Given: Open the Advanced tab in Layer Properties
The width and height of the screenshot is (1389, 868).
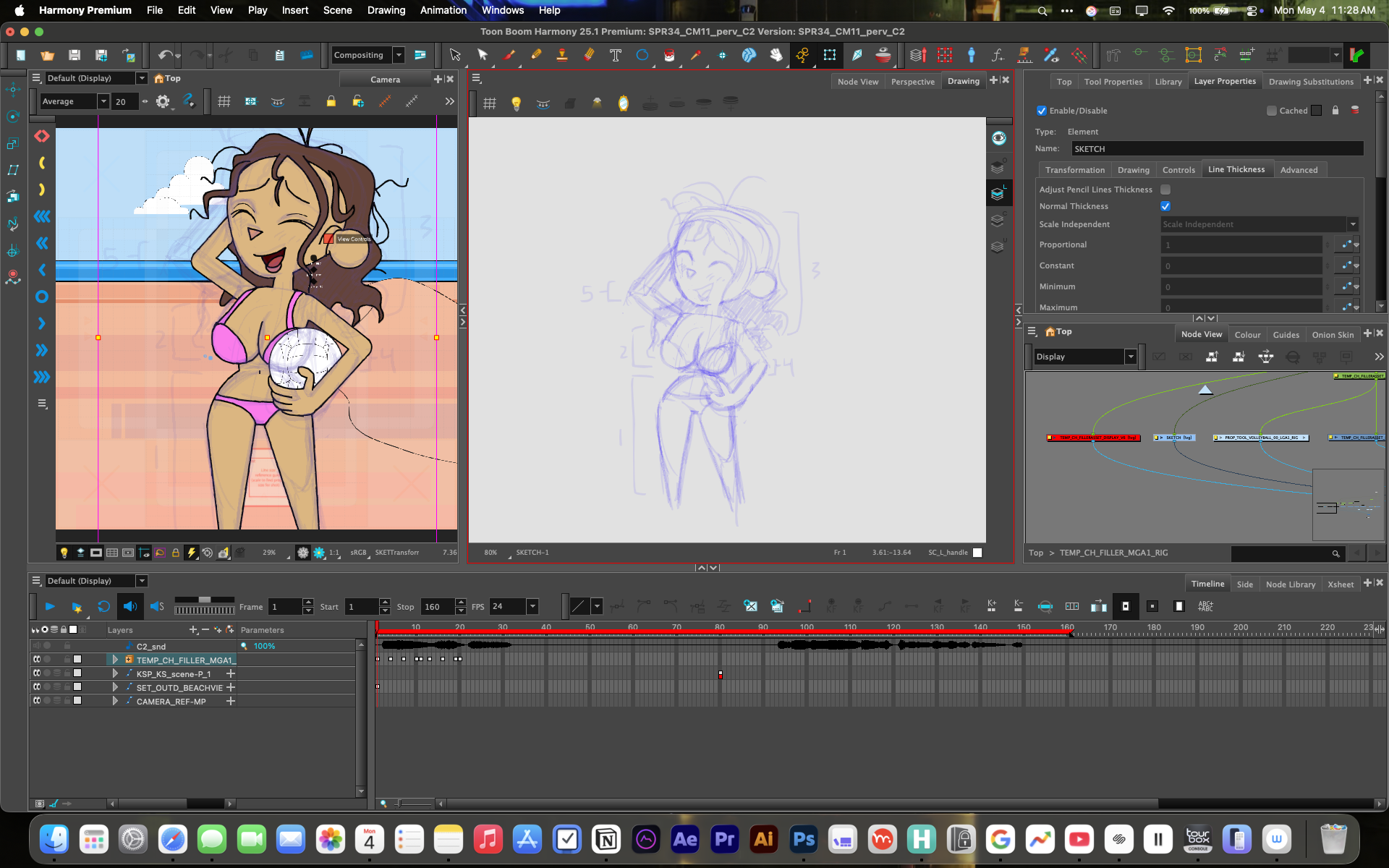Looking at the screenshot, I should tap(1299, 170).
